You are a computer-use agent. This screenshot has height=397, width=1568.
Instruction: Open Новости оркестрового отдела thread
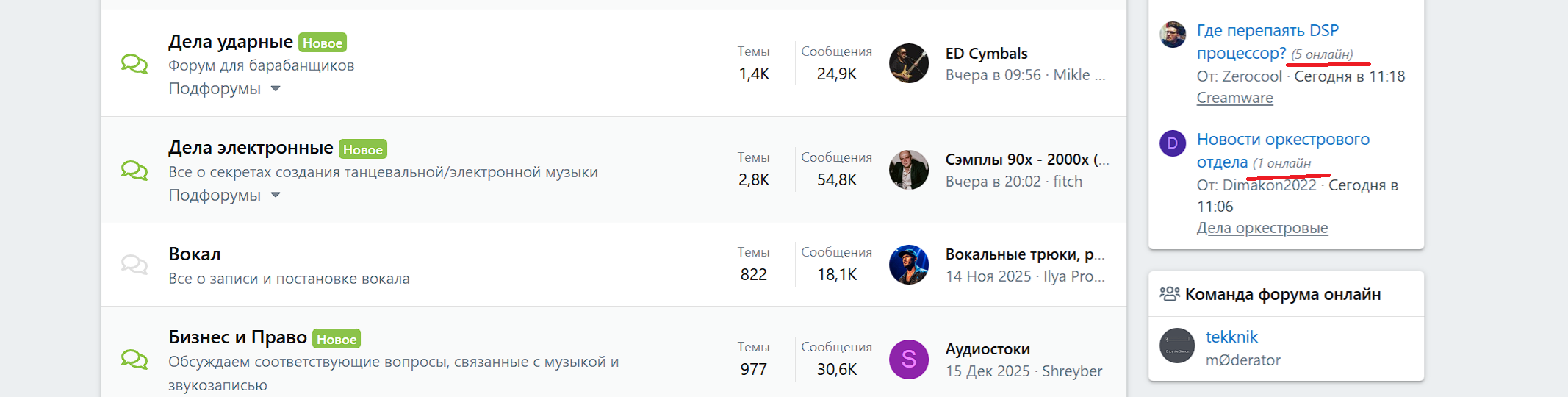tap(1282, 140)
